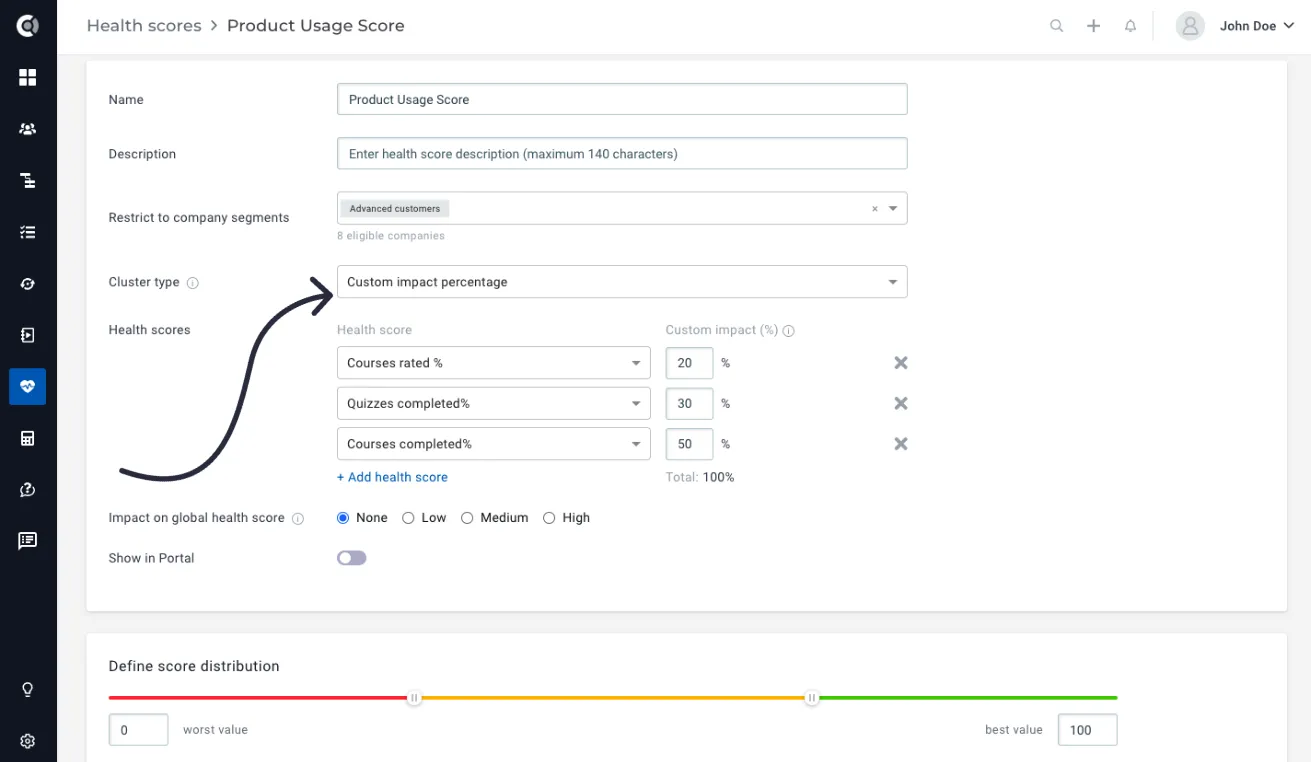
Task: Click the info icon beside Cluster type
Action: point(193,283)
